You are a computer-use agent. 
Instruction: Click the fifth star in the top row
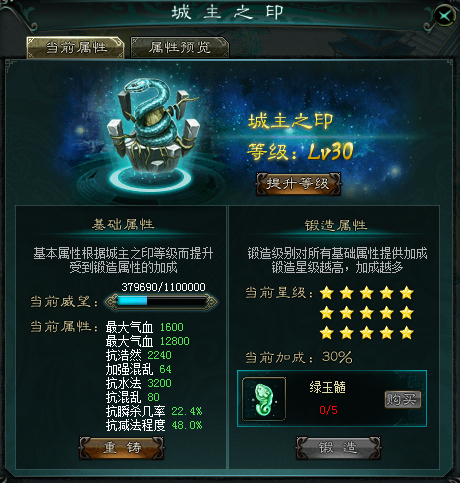pyautogui.click(x=407, y=293)
